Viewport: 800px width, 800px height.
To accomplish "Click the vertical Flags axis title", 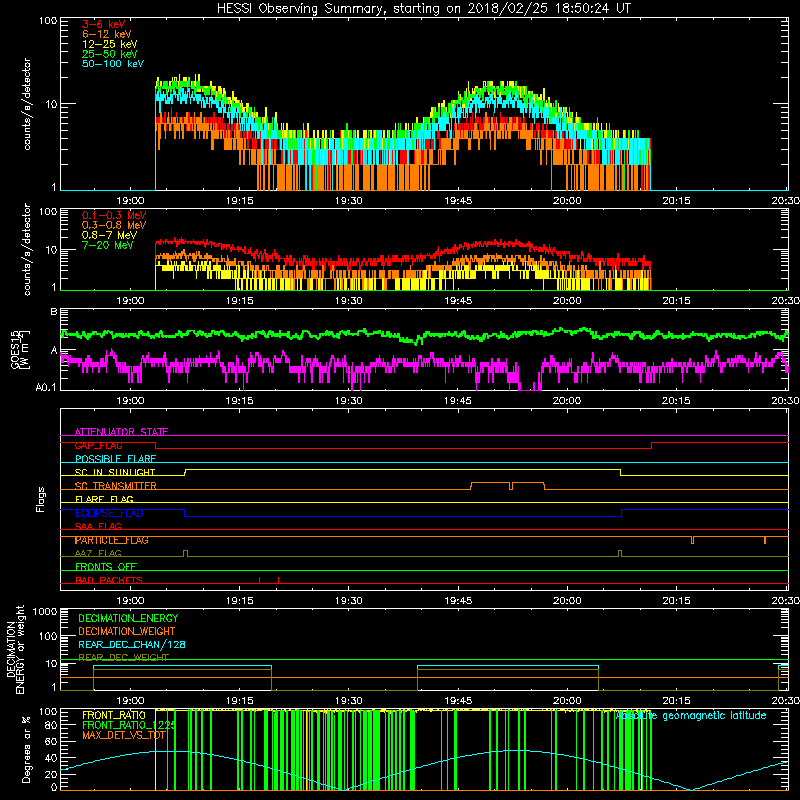I will point(41,499).
